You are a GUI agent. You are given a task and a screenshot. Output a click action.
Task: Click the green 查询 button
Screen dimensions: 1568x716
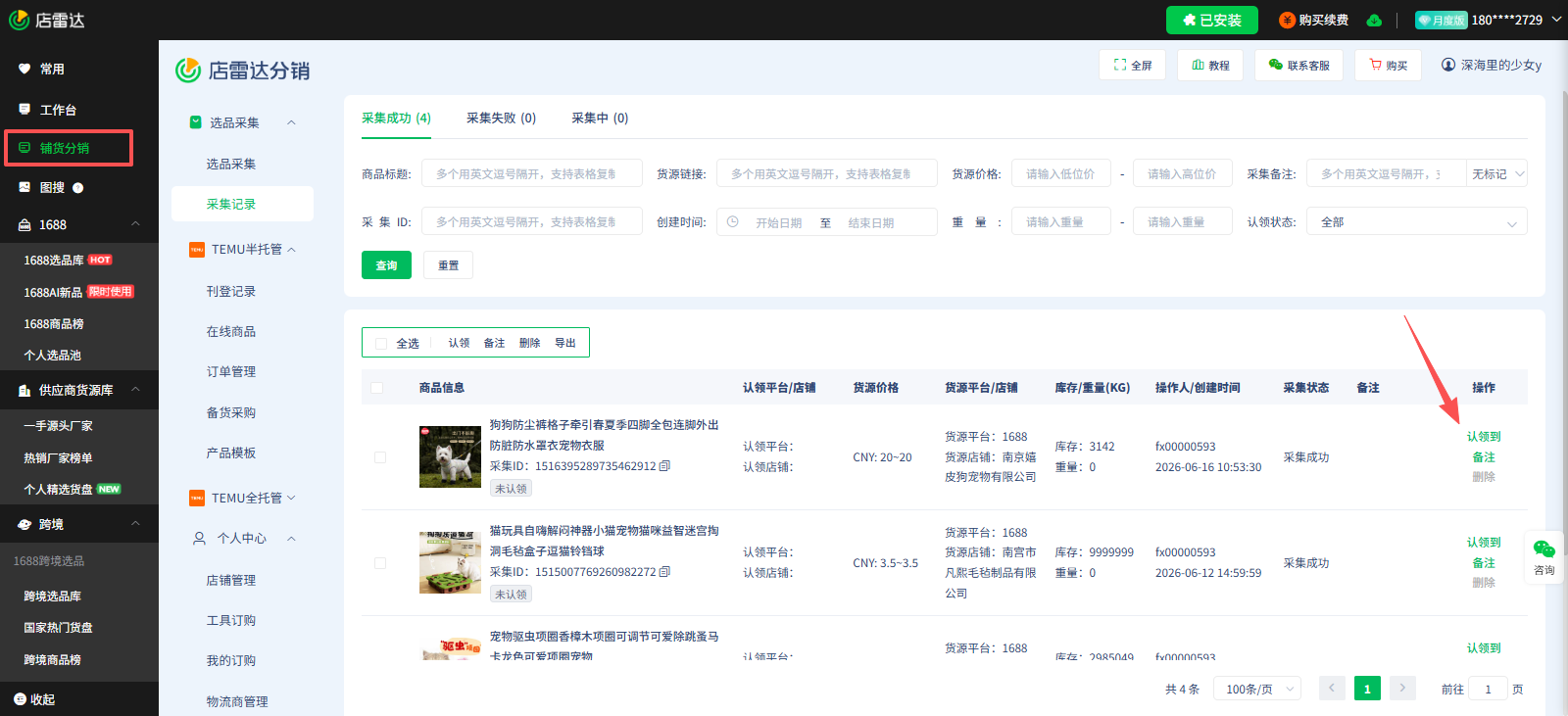387,265
